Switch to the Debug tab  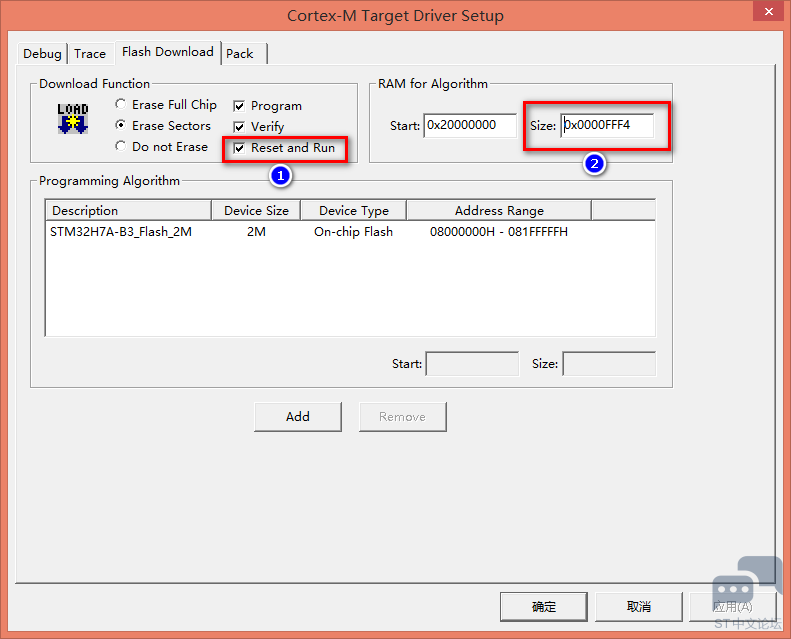(x=42, y=53)
